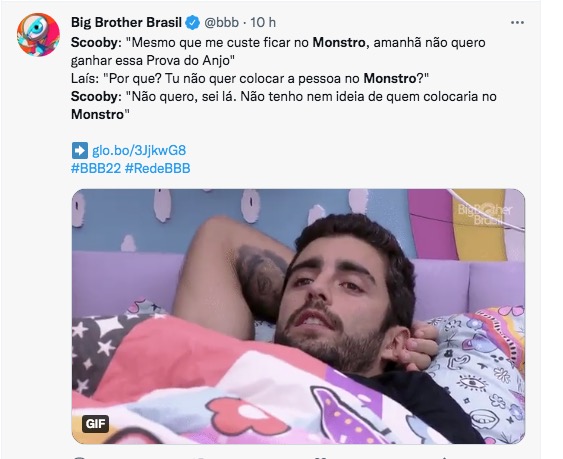Click the GIF badge on the media

(x=95, y=424)
